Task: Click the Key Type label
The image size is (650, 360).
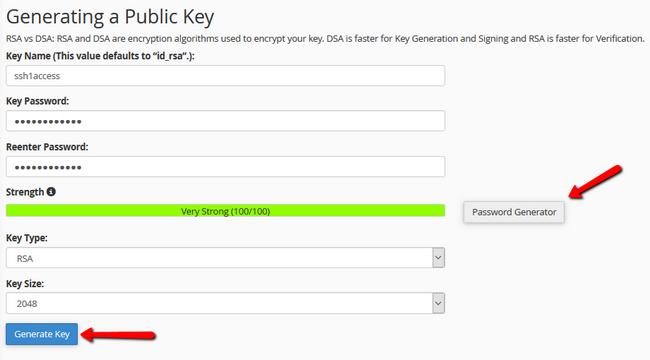Action: (x=27, y=238)
